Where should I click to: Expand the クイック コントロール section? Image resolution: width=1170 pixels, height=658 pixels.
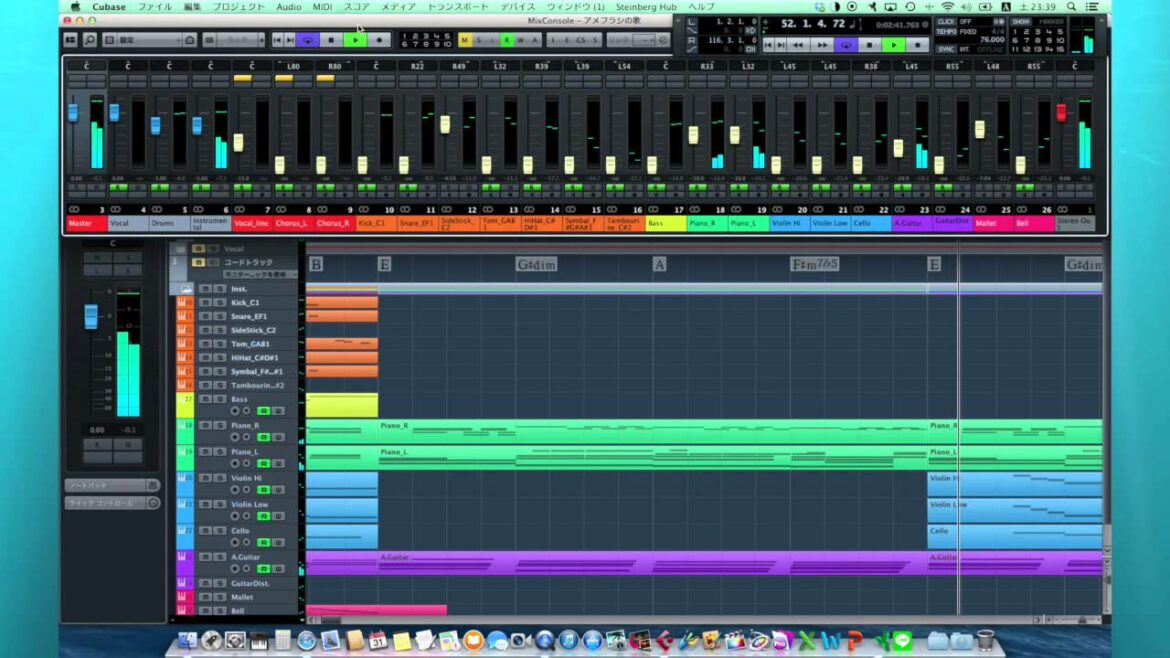pyautogui.click(x=111, y=503)
